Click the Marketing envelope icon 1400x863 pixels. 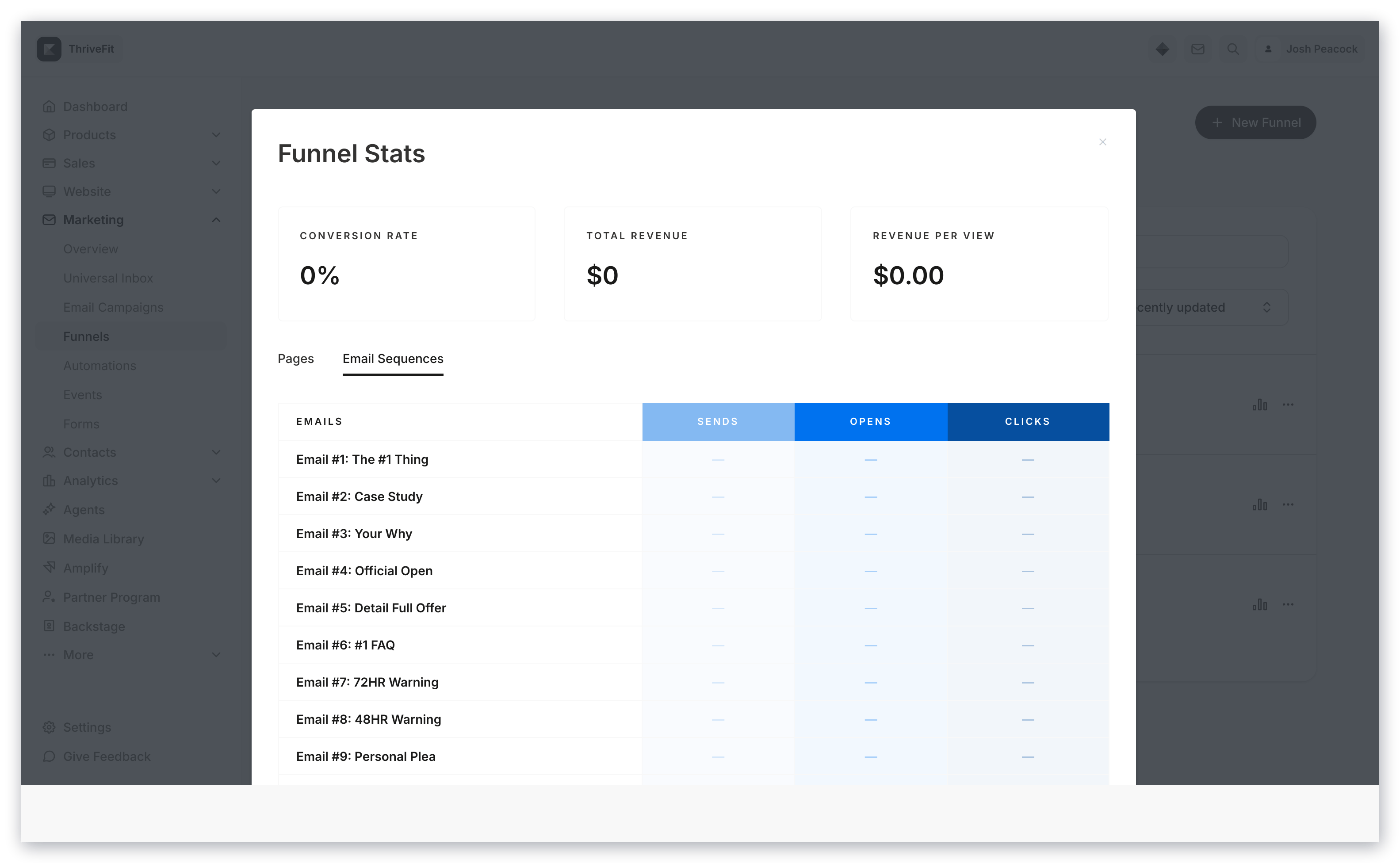point(49,220)
